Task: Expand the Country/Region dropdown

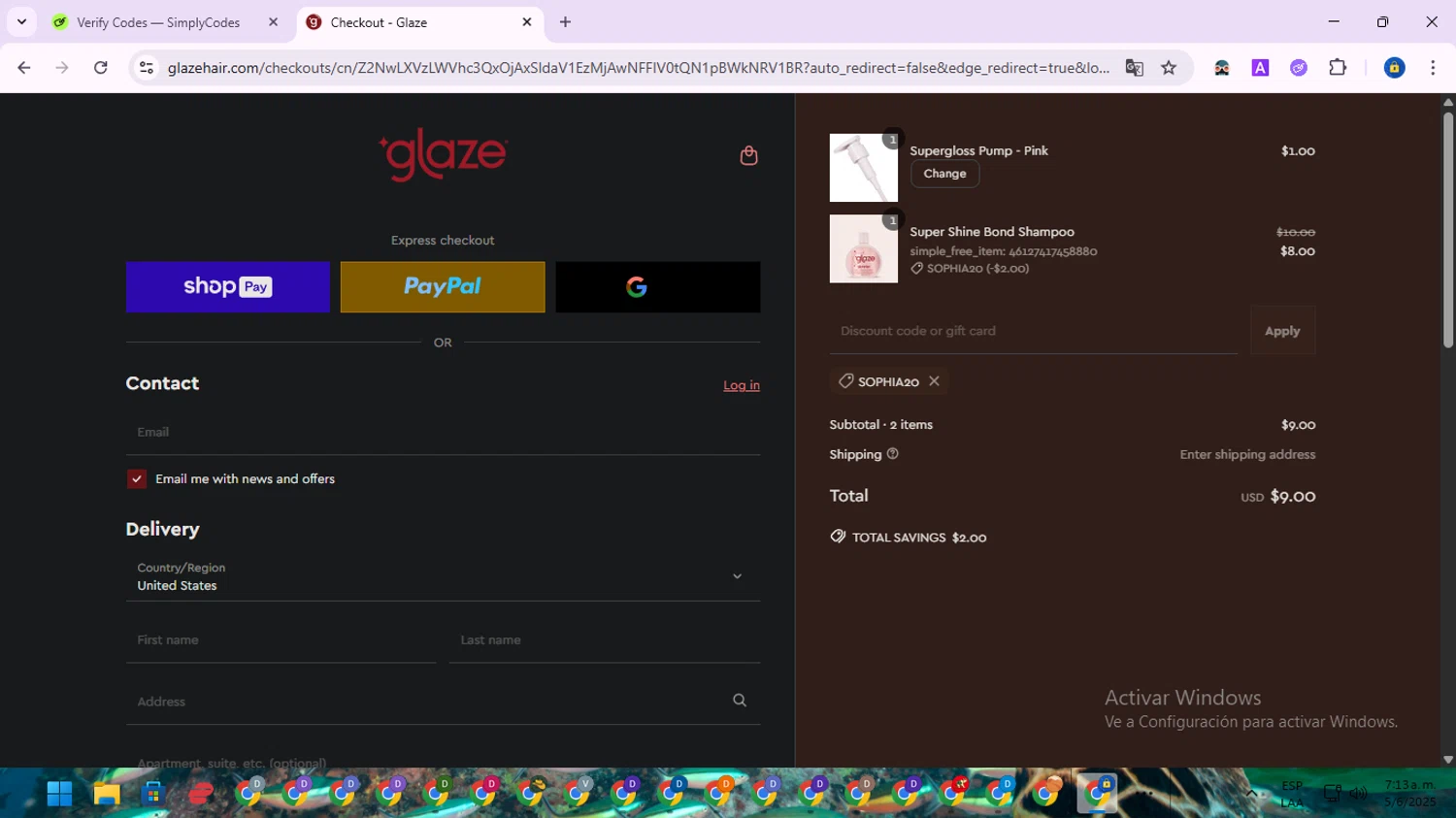Action: pyautogui.click(x=443, y=576)
